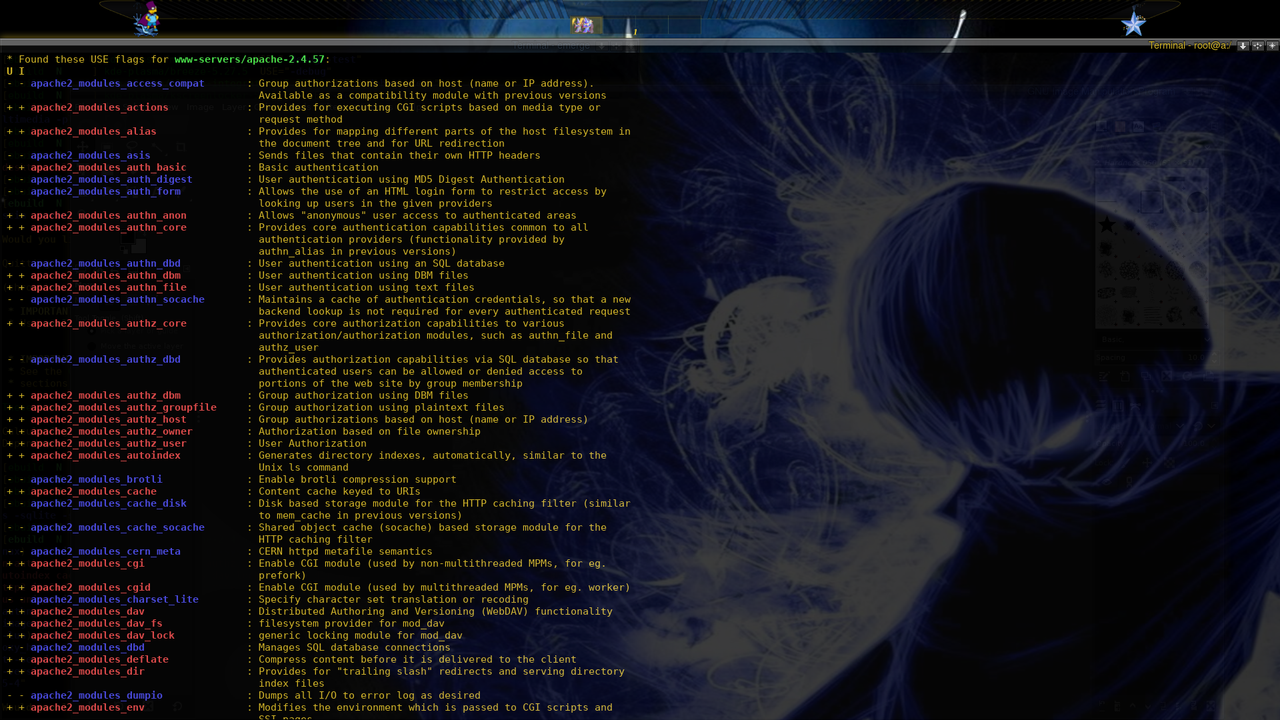Click apache2_modules_charset_lite flag name

pyautogui.click(x=114, y=600)
